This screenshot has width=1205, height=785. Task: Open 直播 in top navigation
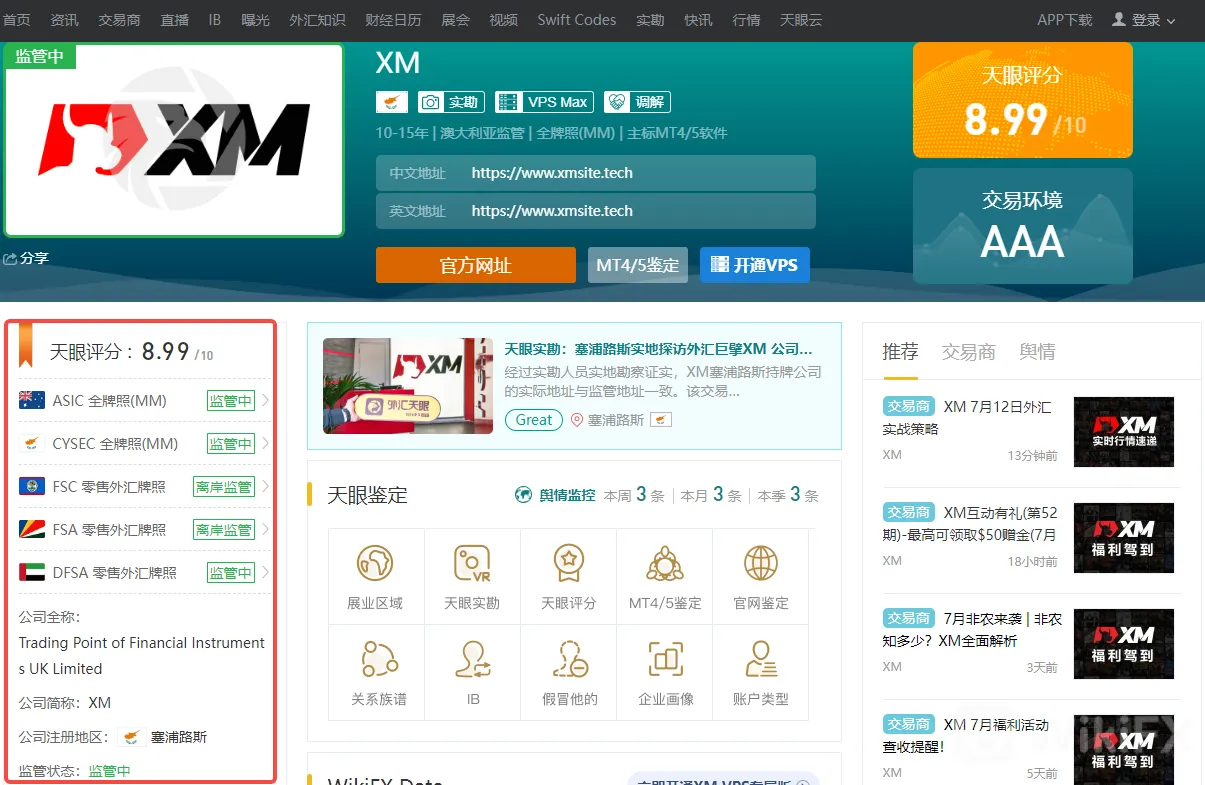click(175, 20)
